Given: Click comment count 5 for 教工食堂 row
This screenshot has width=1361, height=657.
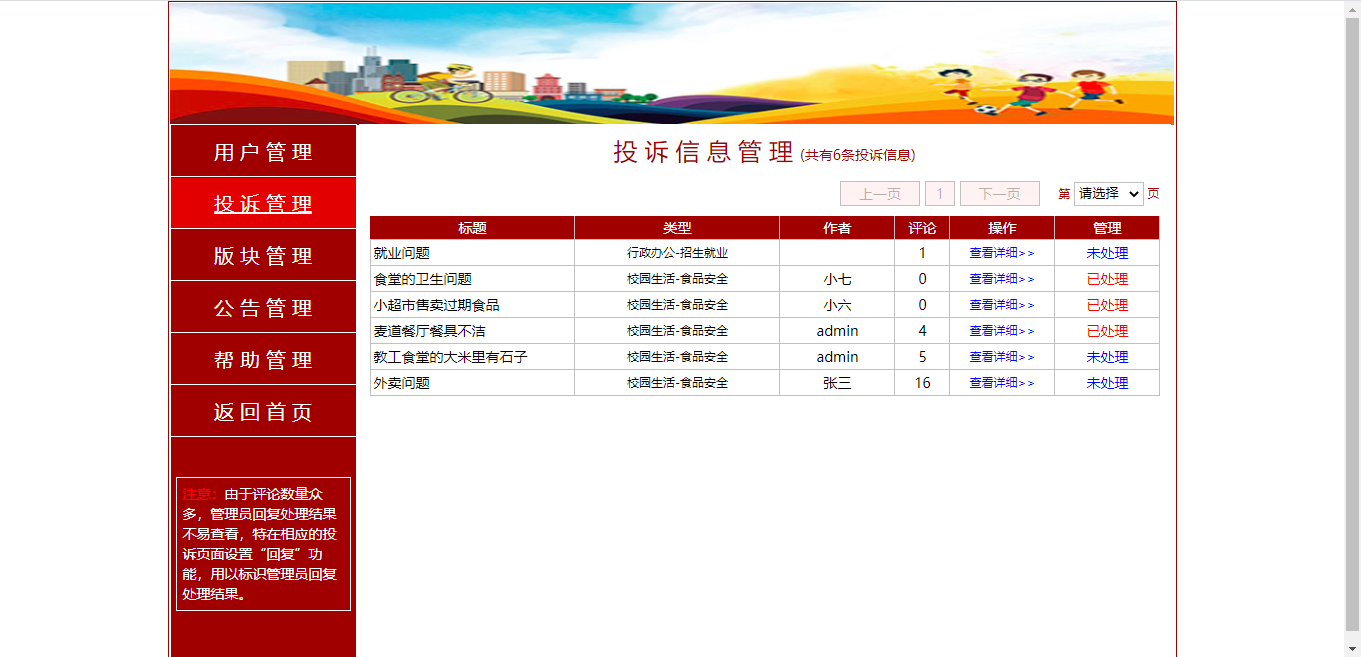Looking at the screenshot, I should click(x=922, y=357).
